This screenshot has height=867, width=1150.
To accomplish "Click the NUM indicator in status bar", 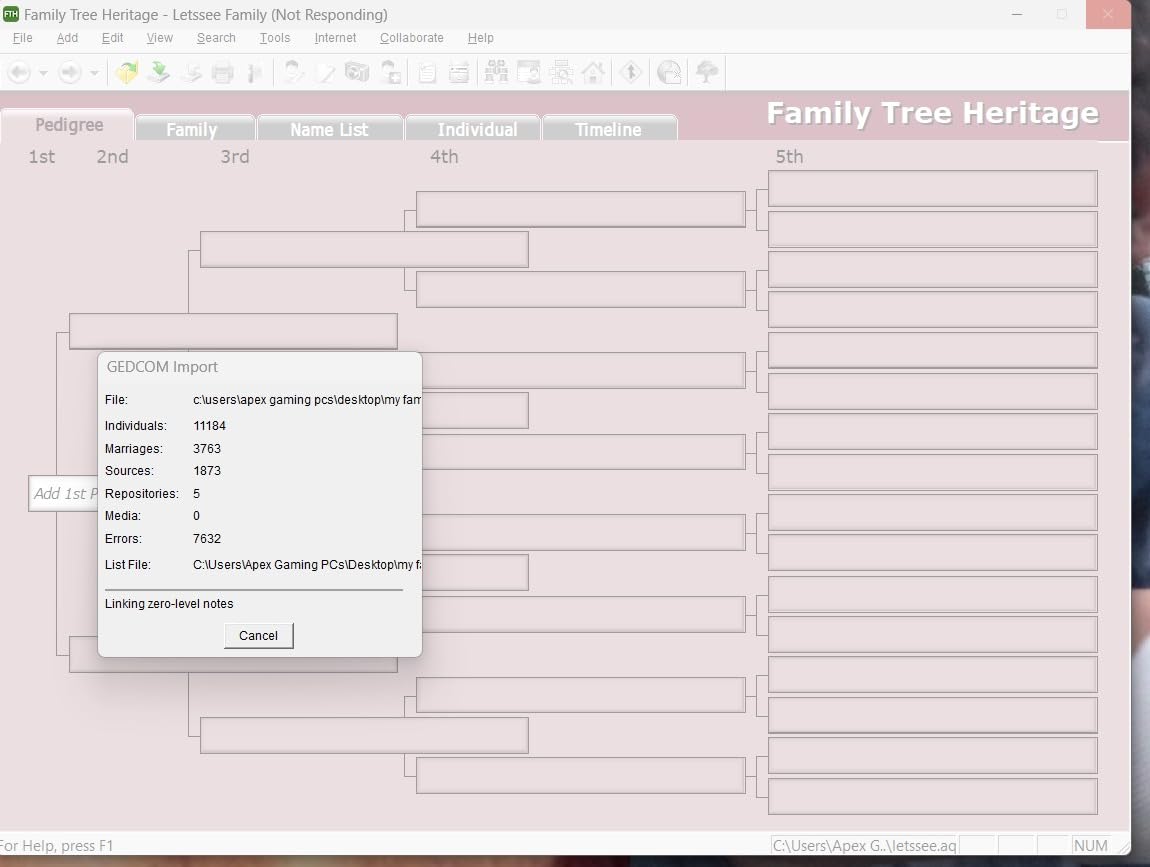I will (x=1091, y=846).
